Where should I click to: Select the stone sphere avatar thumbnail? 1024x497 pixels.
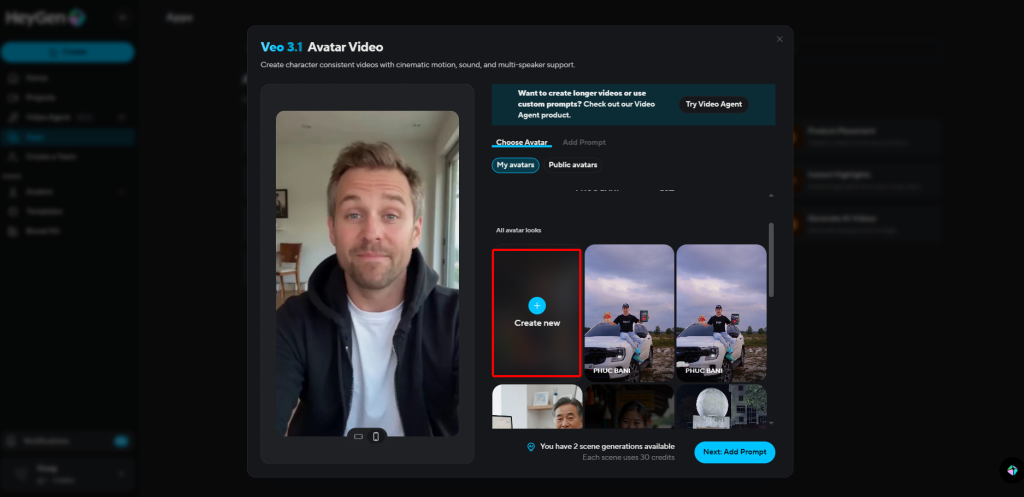721,406
